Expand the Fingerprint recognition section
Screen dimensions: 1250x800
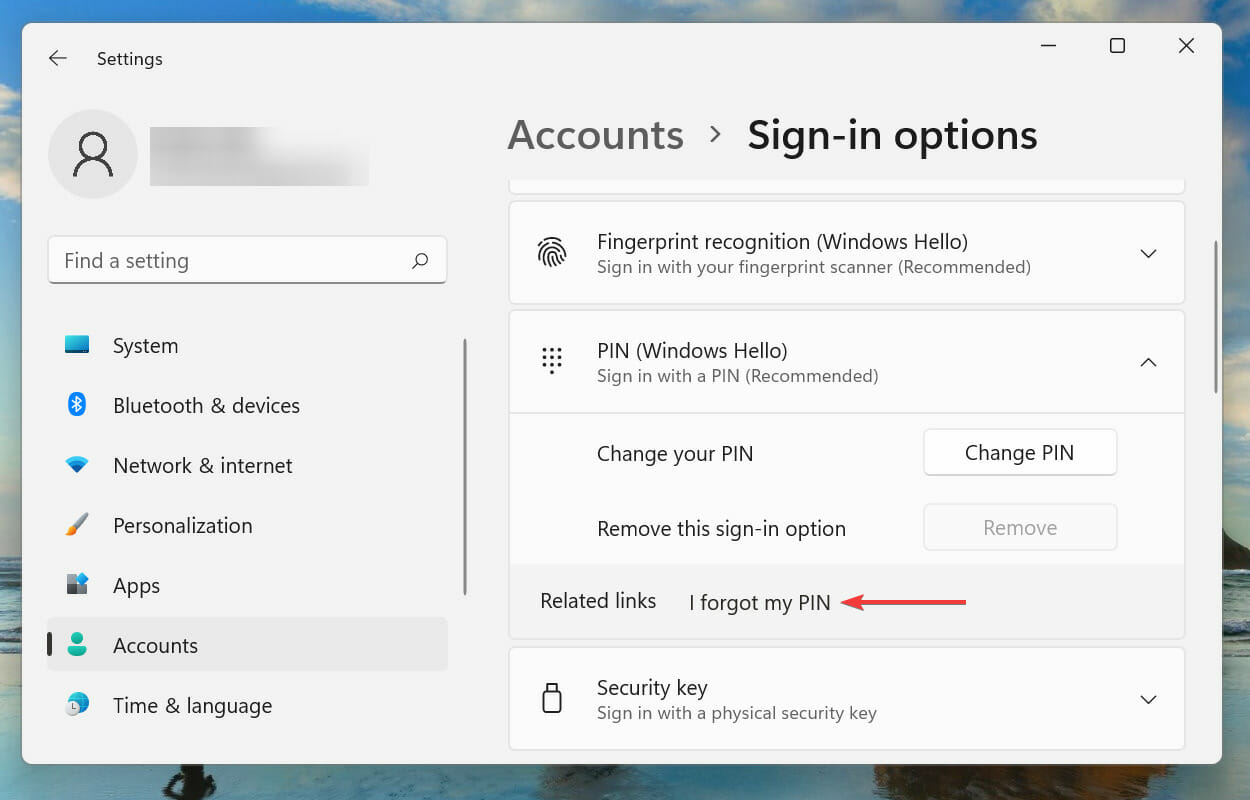1148,254
